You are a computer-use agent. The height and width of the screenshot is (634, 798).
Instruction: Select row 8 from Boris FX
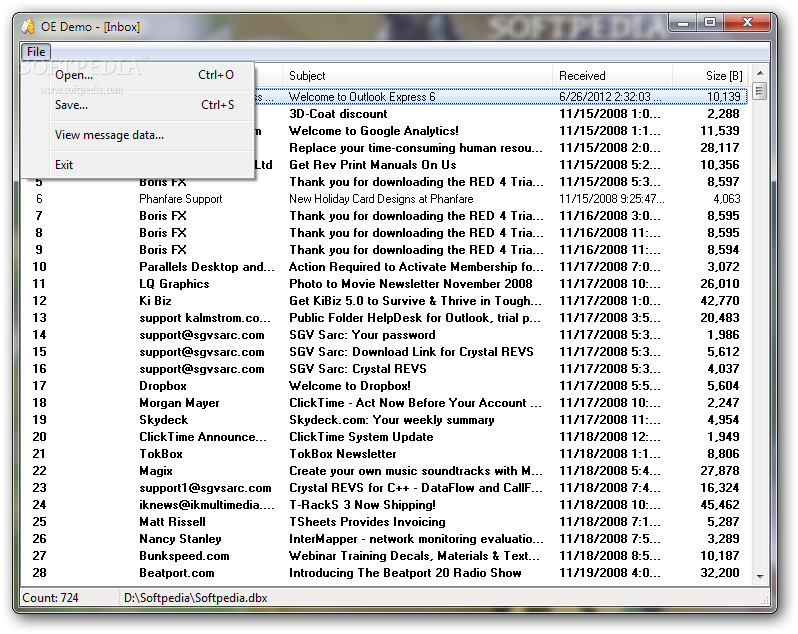pyautogui.click(x=384, y=233)
